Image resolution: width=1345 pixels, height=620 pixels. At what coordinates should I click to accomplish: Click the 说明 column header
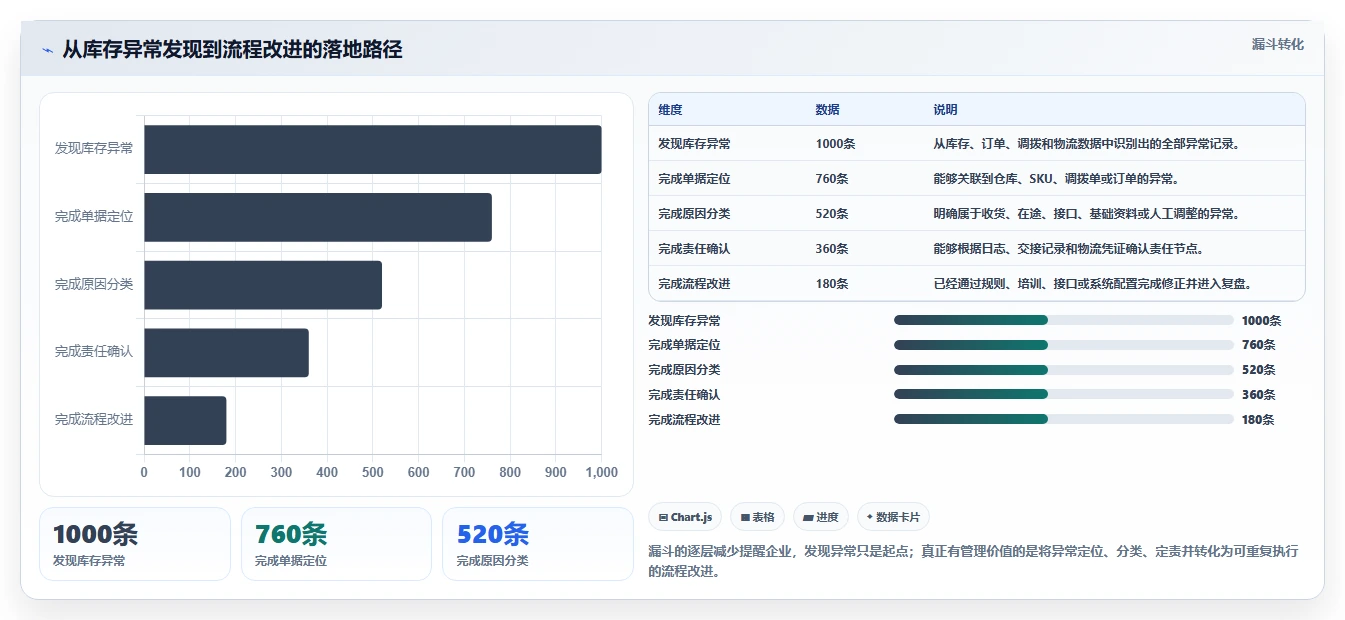coord(945,110)
